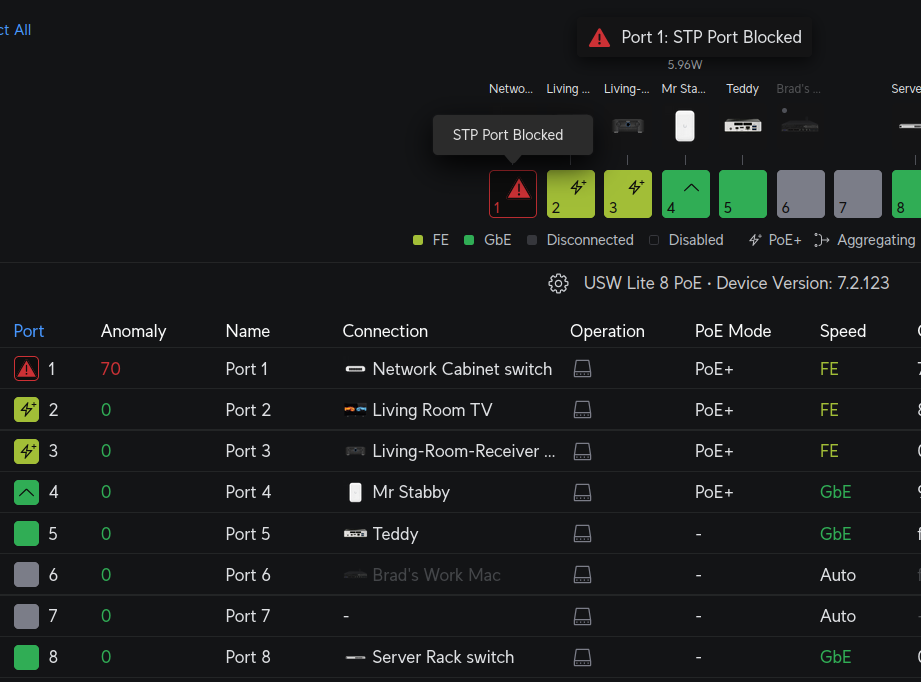Click operation icon for Port 3 row
The width and height of the screenshot is (921, 682).
click(x=582, y=451)
